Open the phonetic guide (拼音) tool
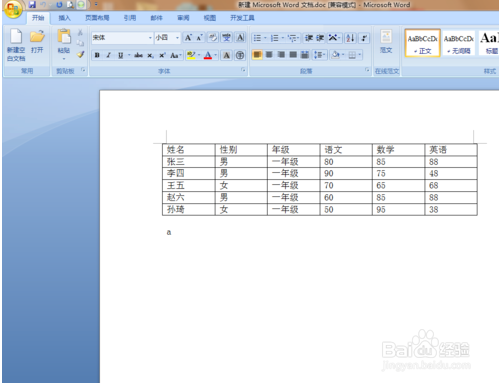The image size is (499, 383). 227,38
